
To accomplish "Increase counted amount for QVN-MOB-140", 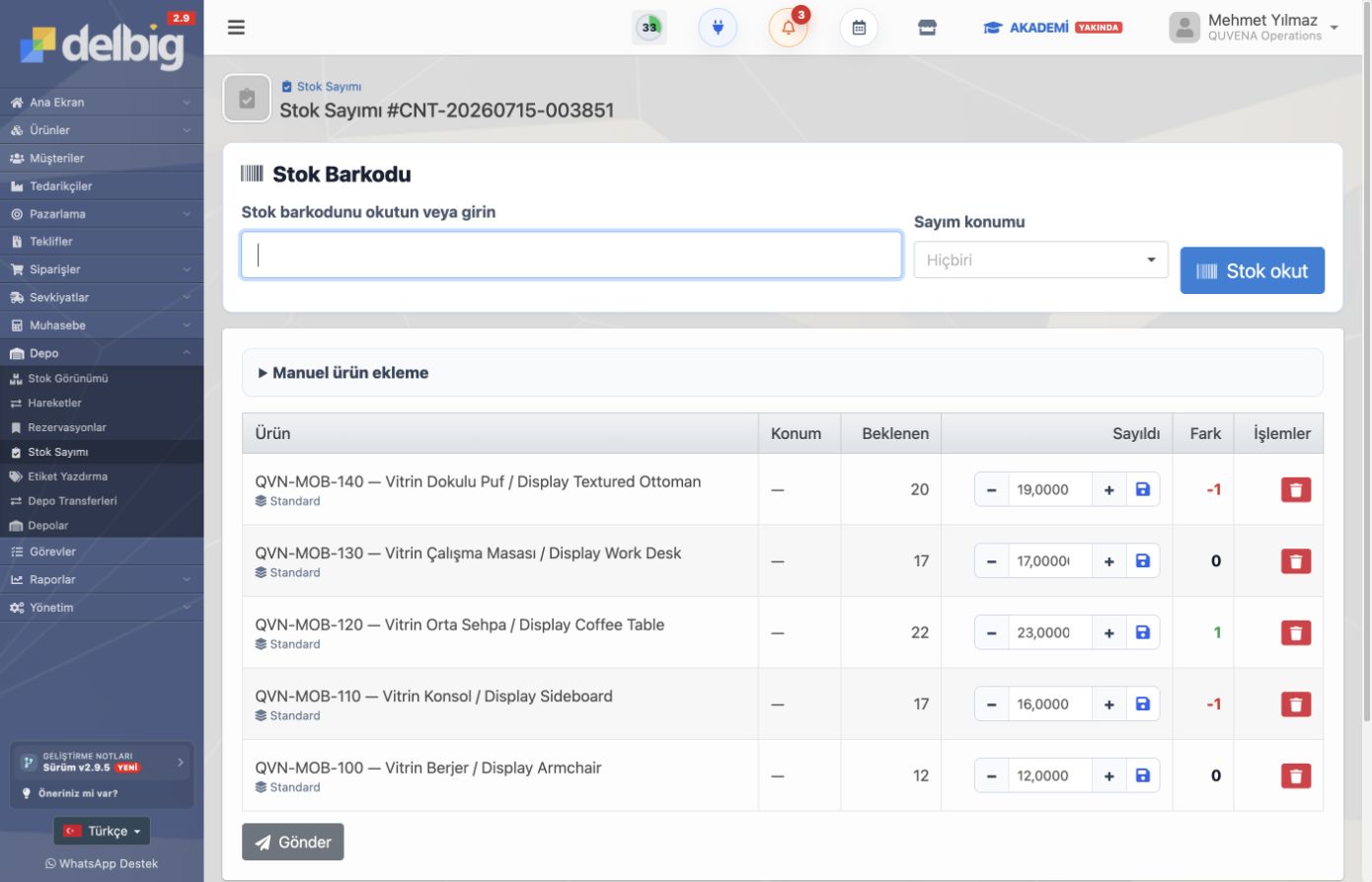I will (x=1109, y=489).
